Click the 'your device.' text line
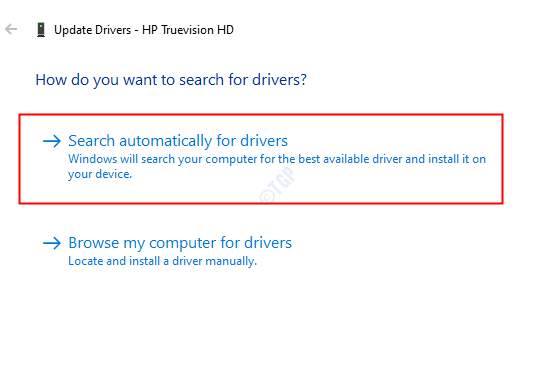 pos(100,174)
